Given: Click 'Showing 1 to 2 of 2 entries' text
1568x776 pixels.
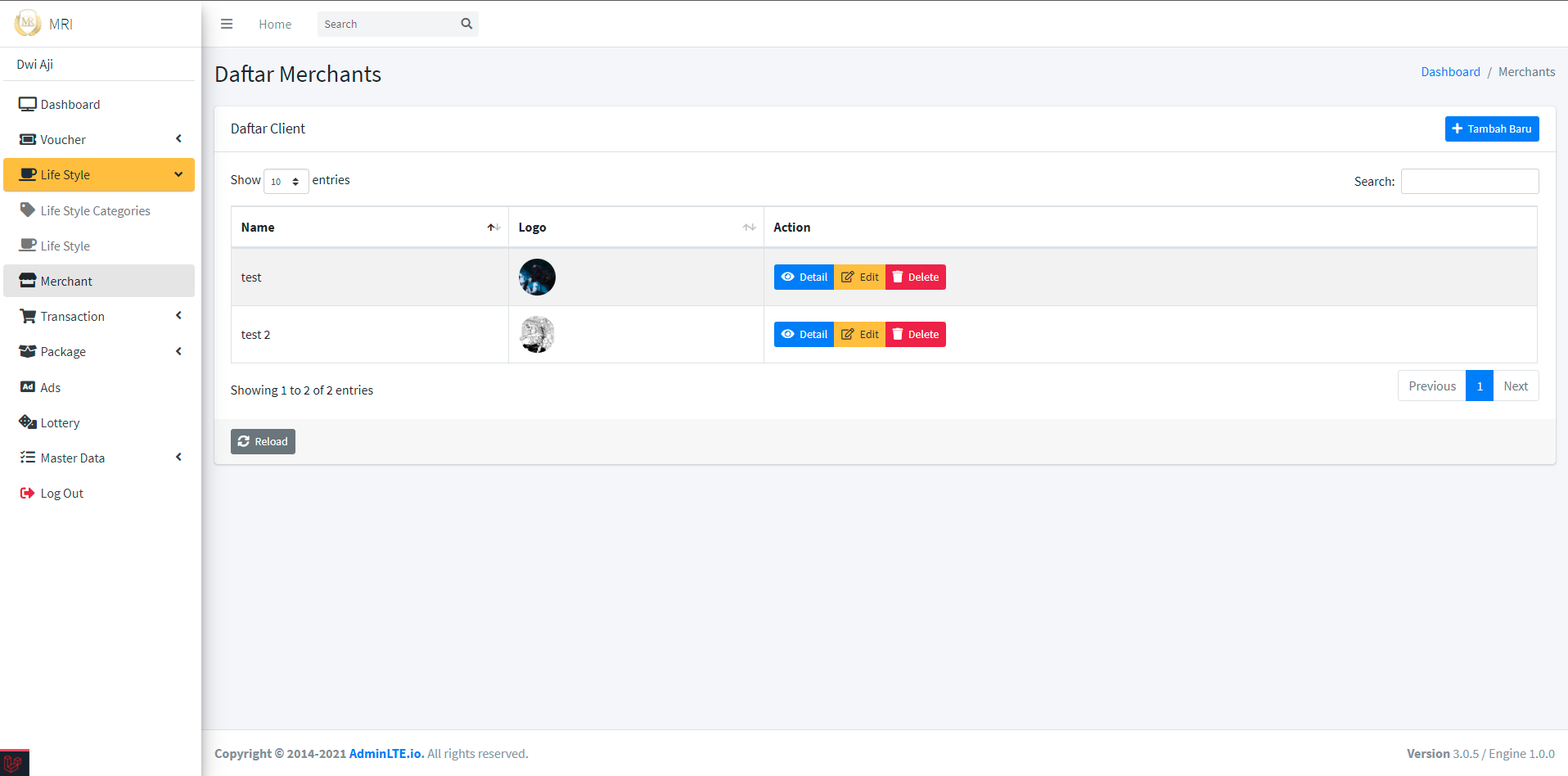Looking at the screenshot, I should point(302,390).
